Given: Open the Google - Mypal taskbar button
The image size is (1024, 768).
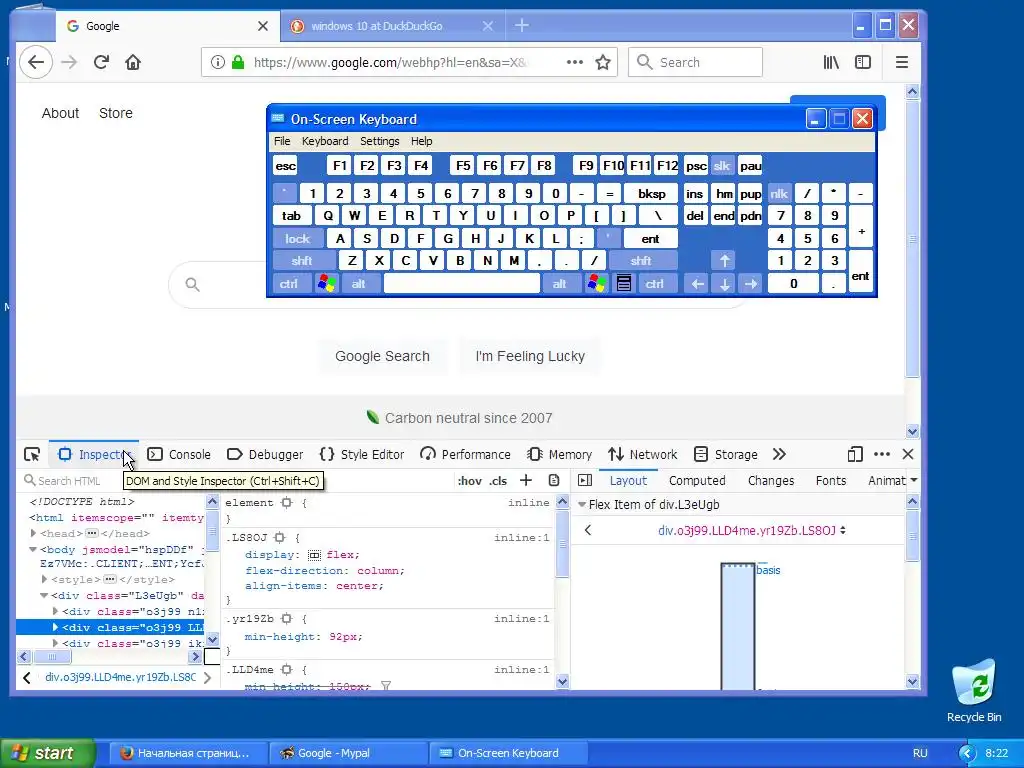Looking at the screenshot, I should 348,753.
